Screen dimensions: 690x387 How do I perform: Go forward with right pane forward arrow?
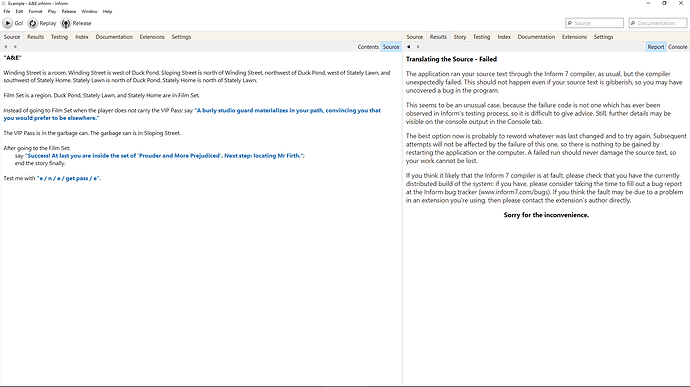coord(418,47)
